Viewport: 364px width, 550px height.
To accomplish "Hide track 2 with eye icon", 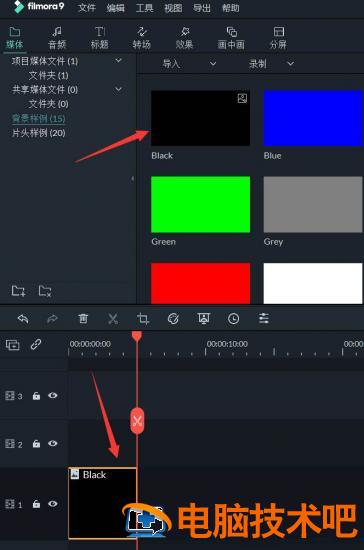I will click(53, 444).
